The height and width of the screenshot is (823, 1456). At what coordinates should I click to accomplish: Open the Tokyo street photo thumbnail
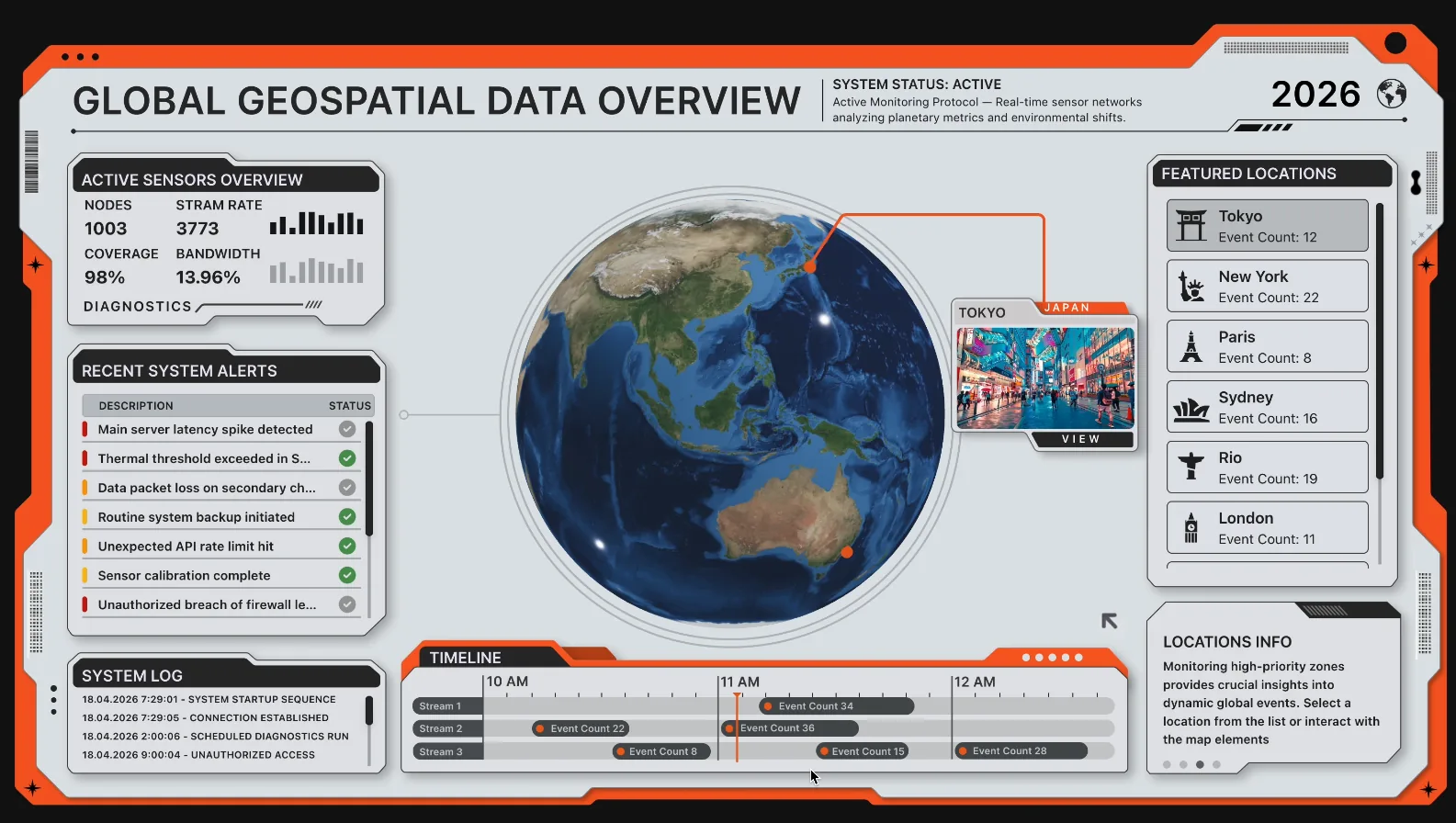click(1045, 378)
